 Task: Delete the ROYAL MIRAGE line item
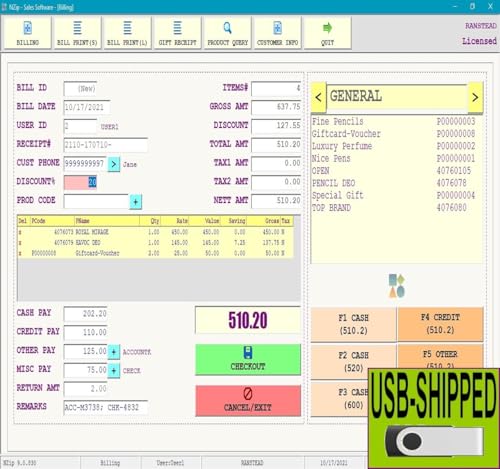[20, 232]
